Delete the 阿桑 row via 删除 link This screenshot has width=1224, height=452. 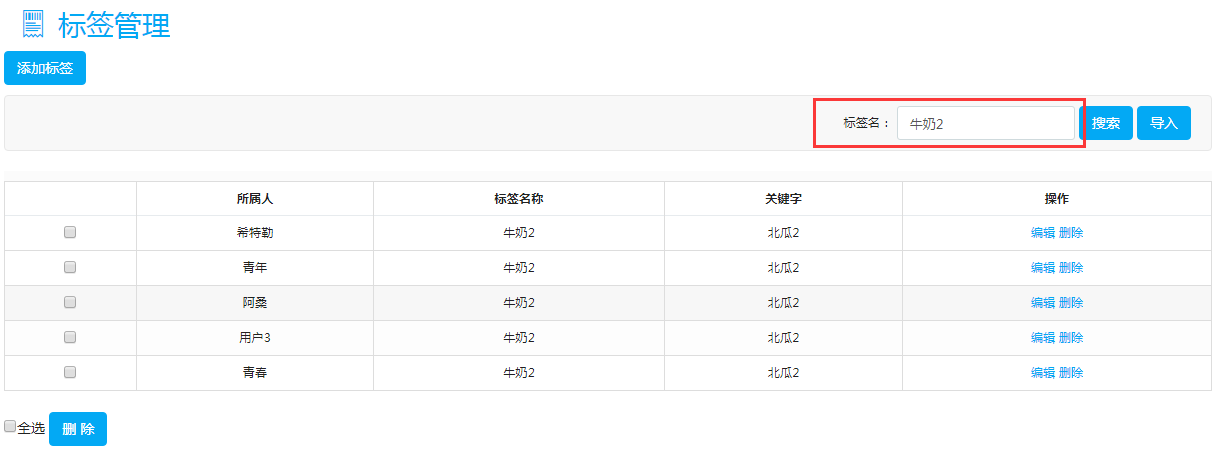1071,303
